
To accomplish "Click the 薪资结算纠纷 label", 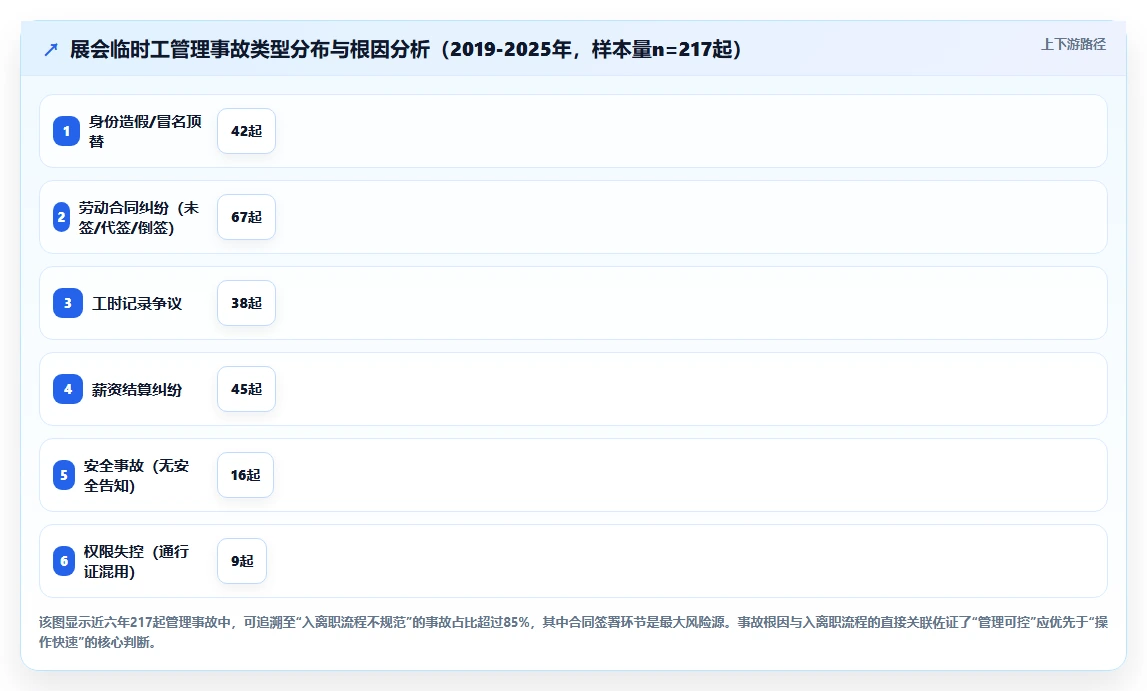I will pos(137,390).
